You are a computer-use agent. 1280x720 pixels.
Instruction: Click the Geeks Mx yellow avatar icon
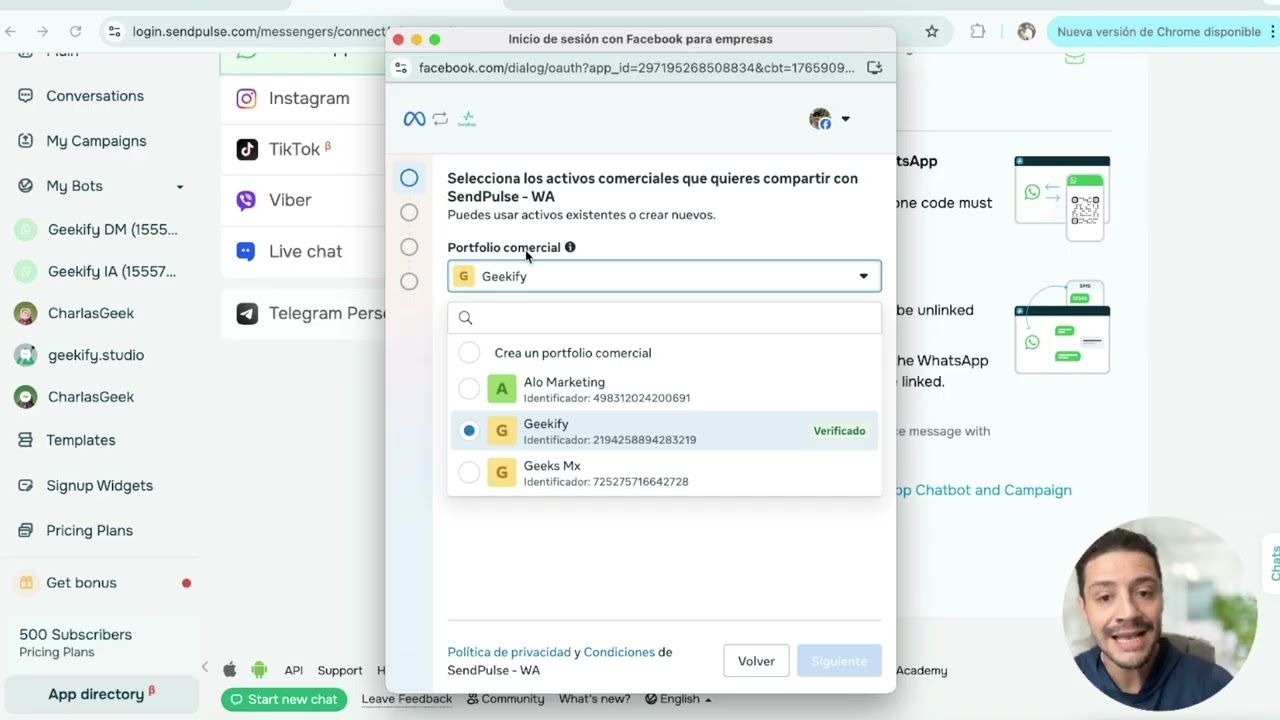tap(501, 473)
